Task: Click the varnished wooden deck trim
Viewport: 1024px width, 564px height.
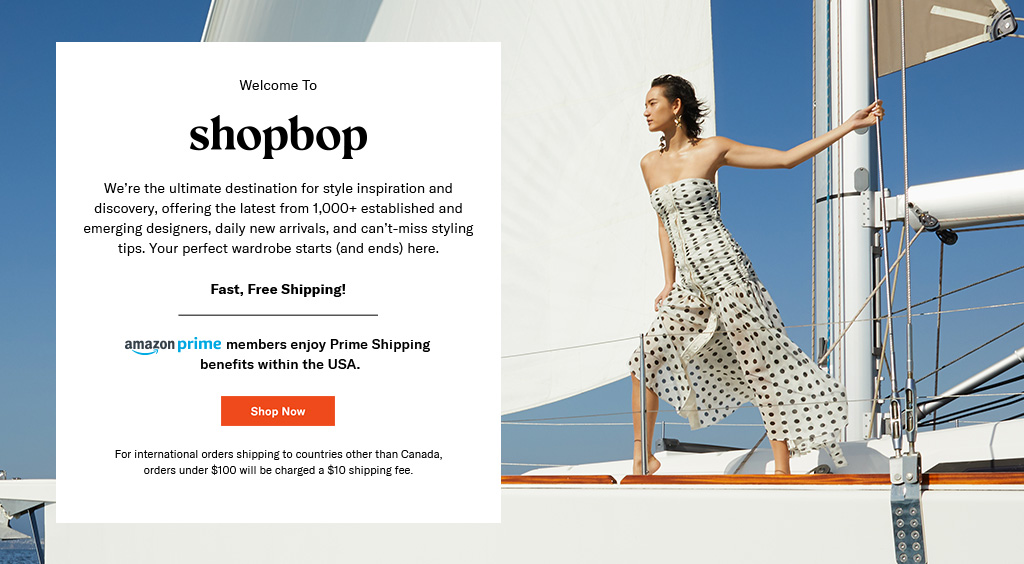Action: pos(758,480)
